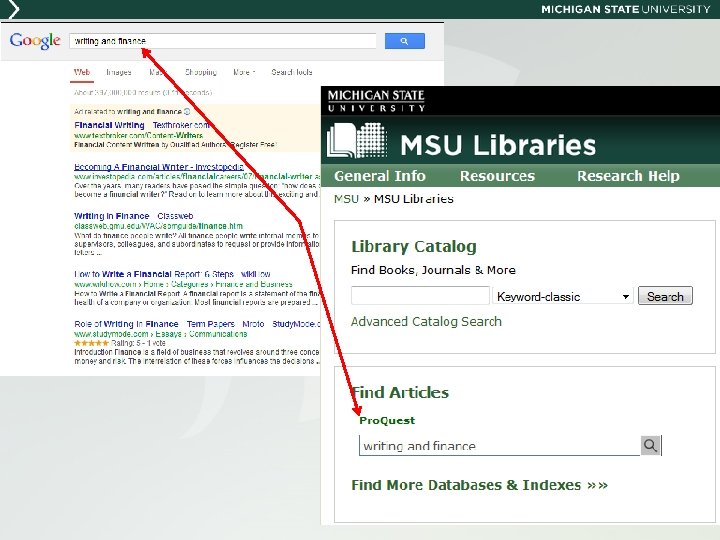The image size is (720, 540).
Task: Click the MSU Libraries book logo icon
Action: point(357,140)
